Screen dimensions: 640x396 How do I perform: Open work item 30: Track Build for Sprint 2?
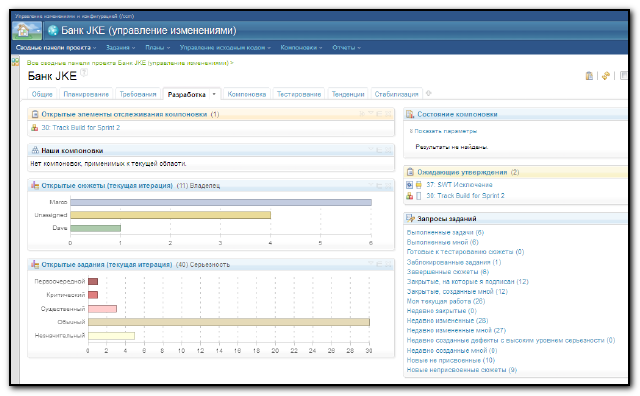(x=80, y=128)
